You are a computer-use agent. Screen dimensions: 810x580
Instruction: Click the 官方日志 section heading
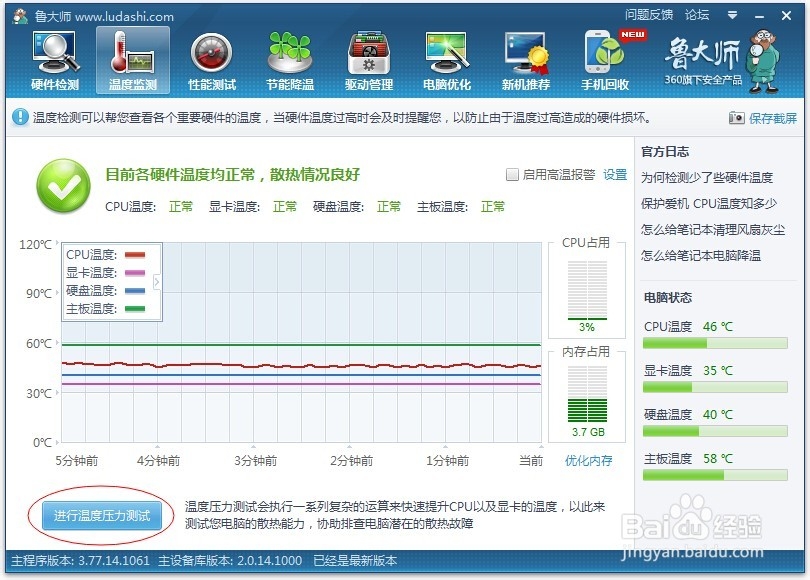[x=665, y=151]
